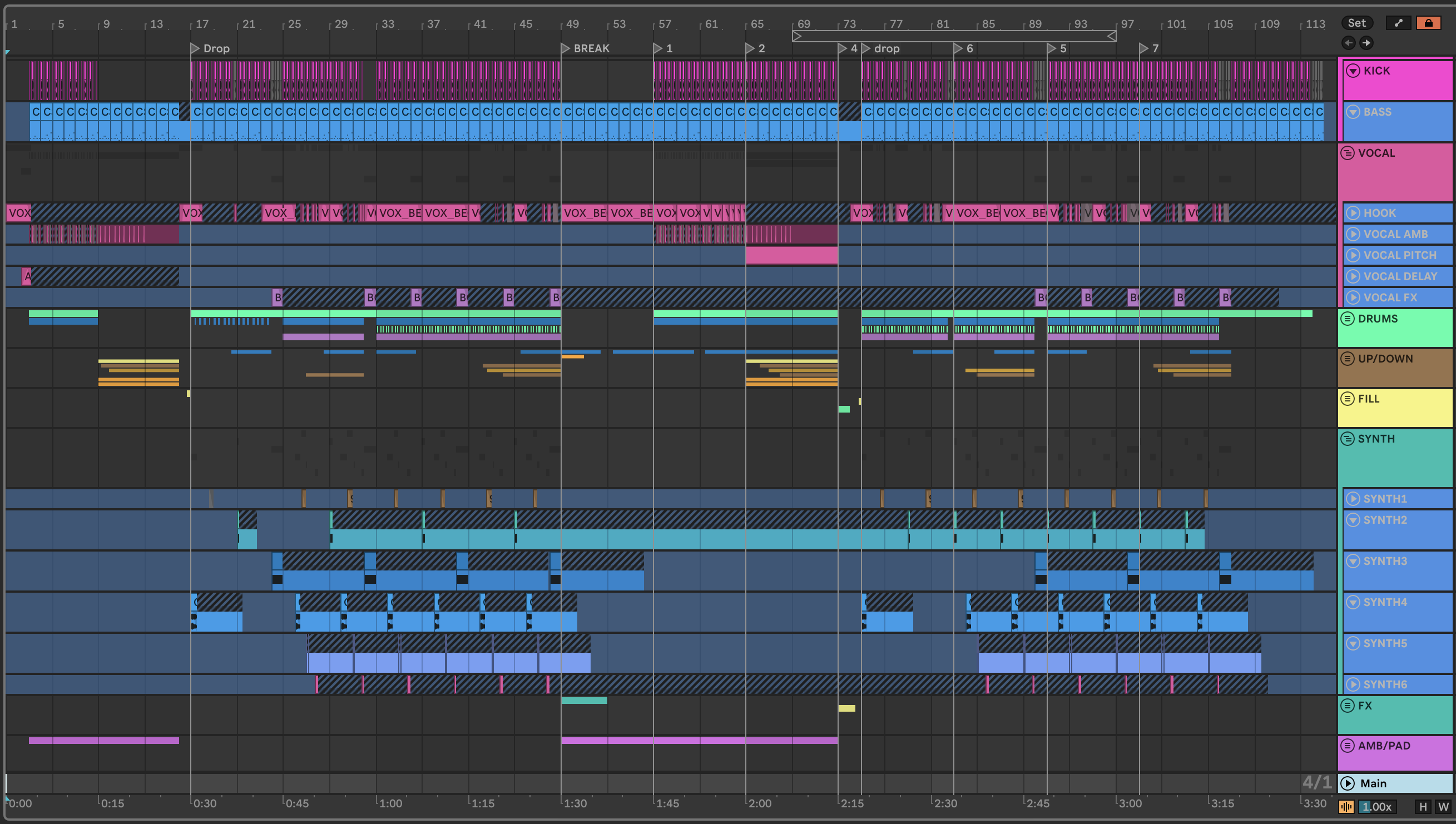The height and width of the screenshot is (824, 1456).
Task: Toggle the Lock Envelopes padlock button
Action: pyautogui.click(x=1428, y=23)
